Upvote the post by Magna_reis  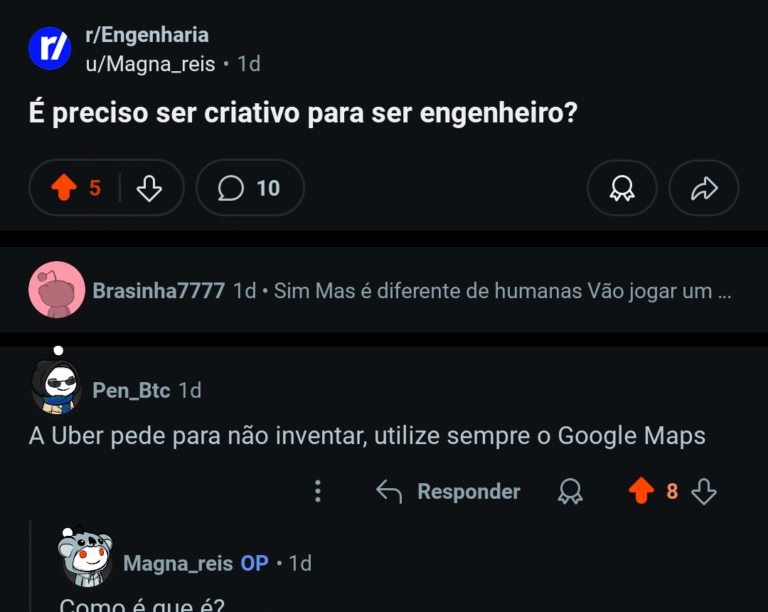pyautogui.click(x=64, y=187)
